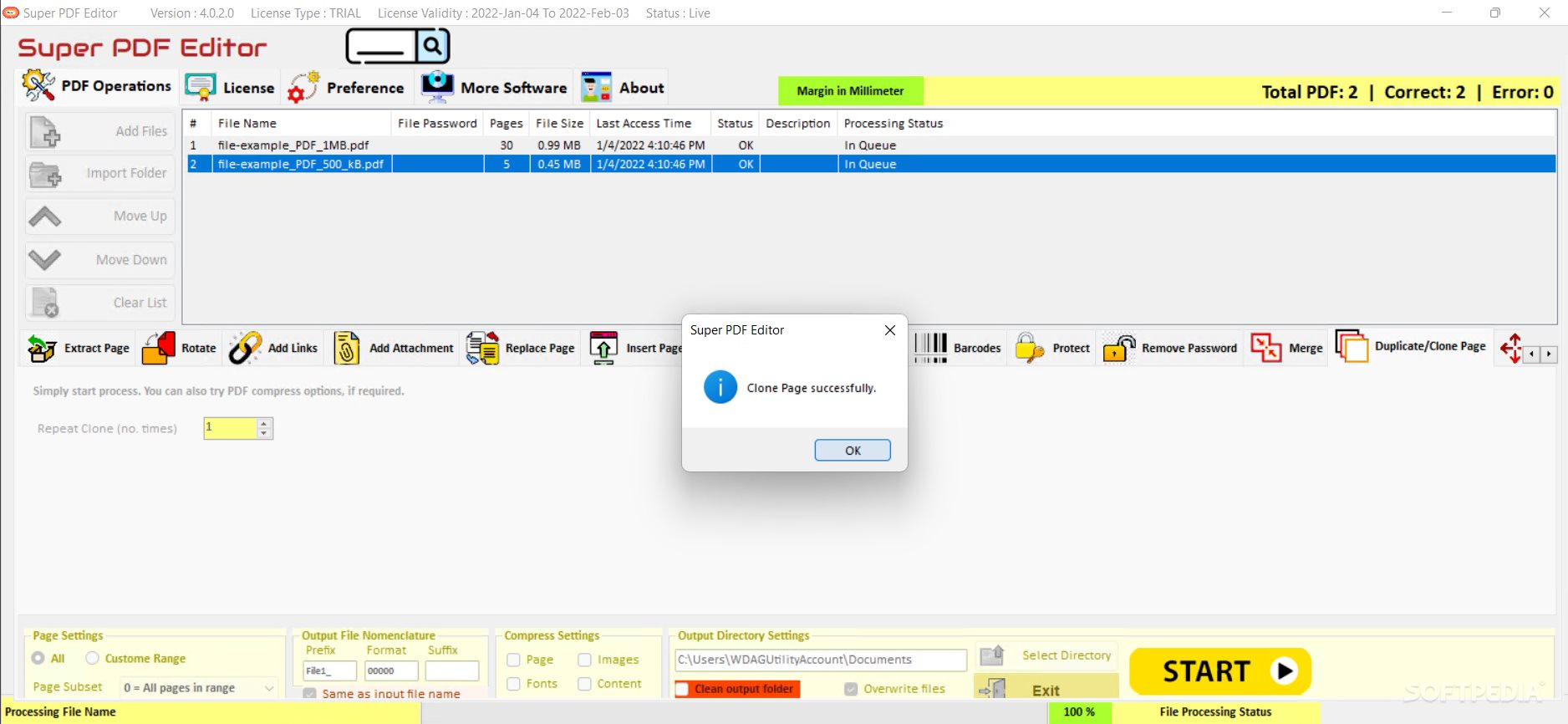Select row file-example_PDF_500_kB.pdf

point(869,164)
